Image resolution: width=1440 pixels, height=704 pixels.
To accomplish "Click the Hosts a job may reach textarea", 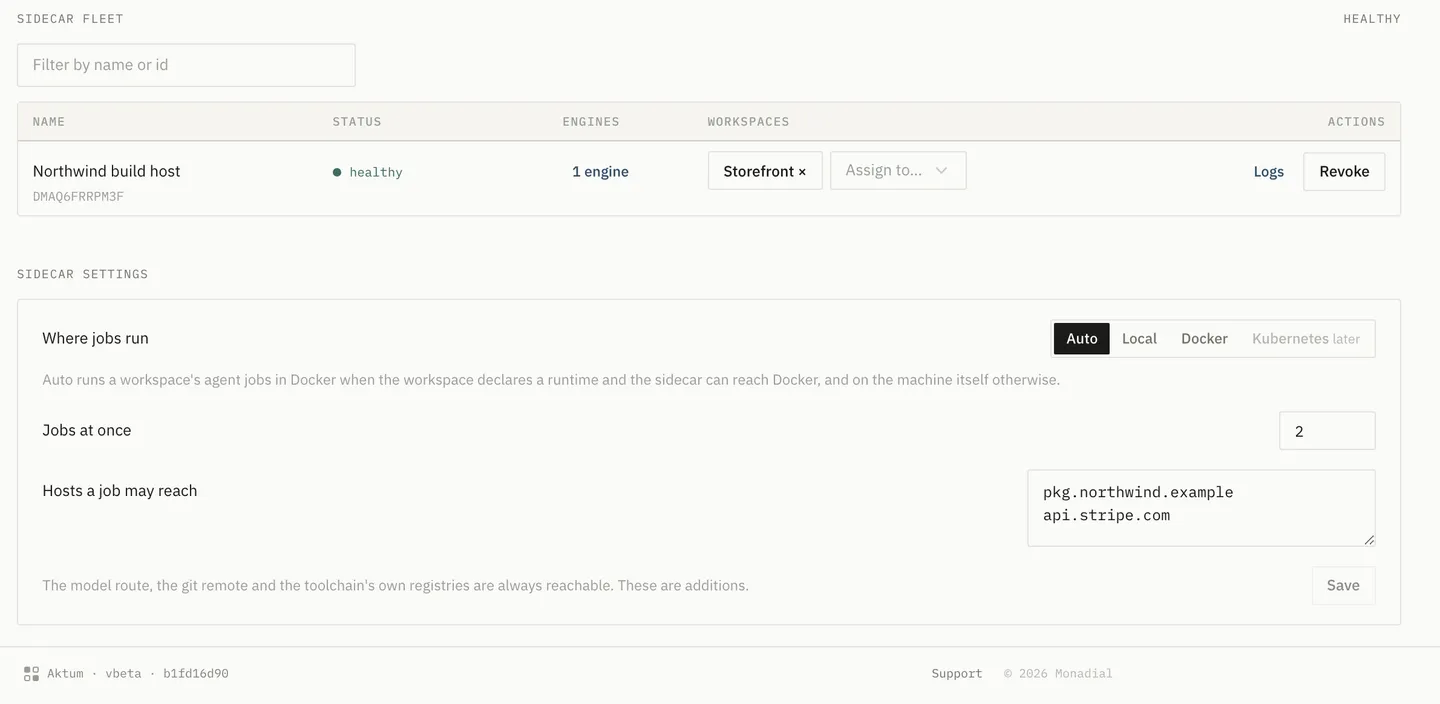I will coord(1201,508).
